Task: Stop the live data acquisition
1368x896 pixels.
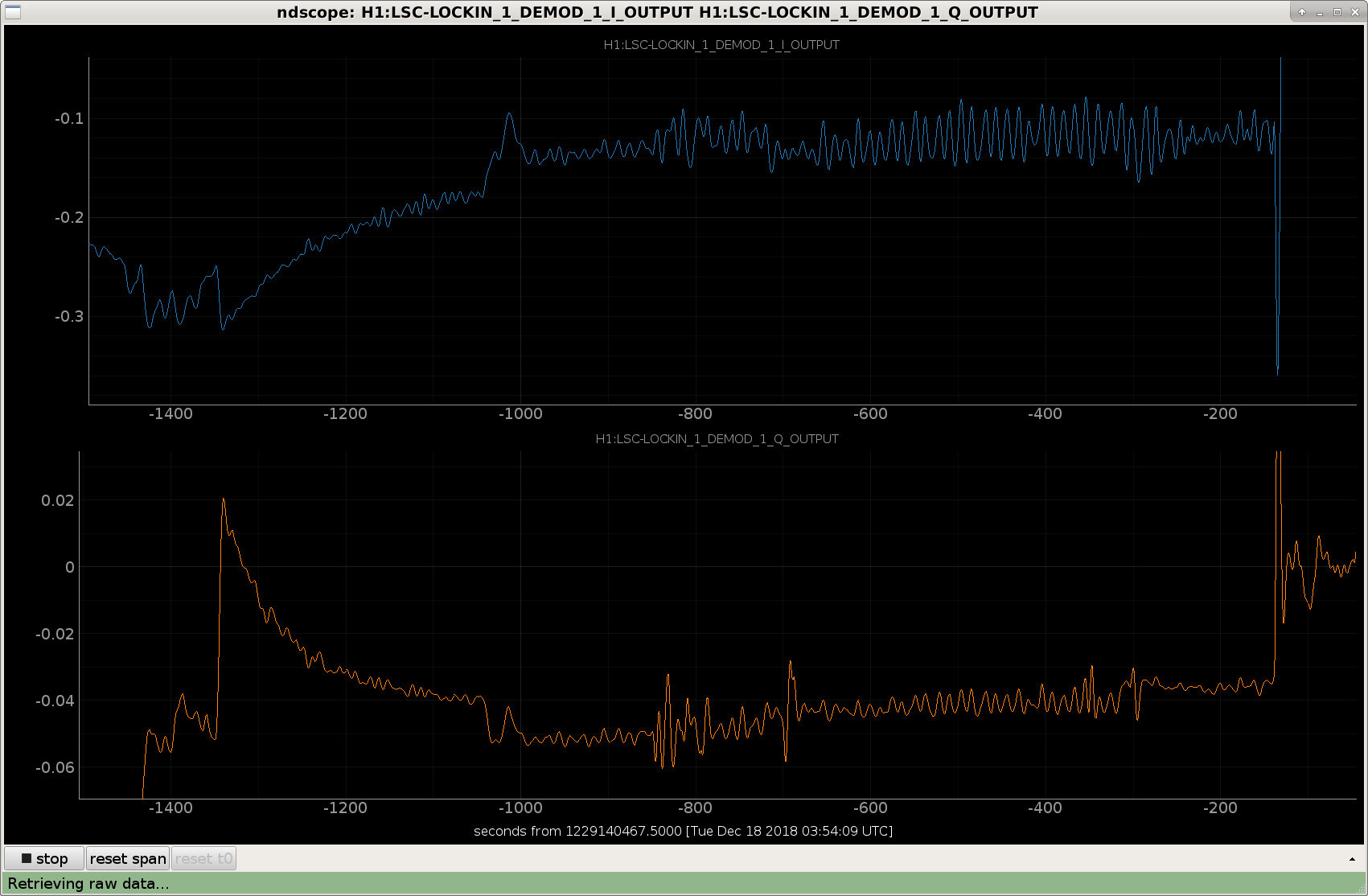Action: coord(44,858)
